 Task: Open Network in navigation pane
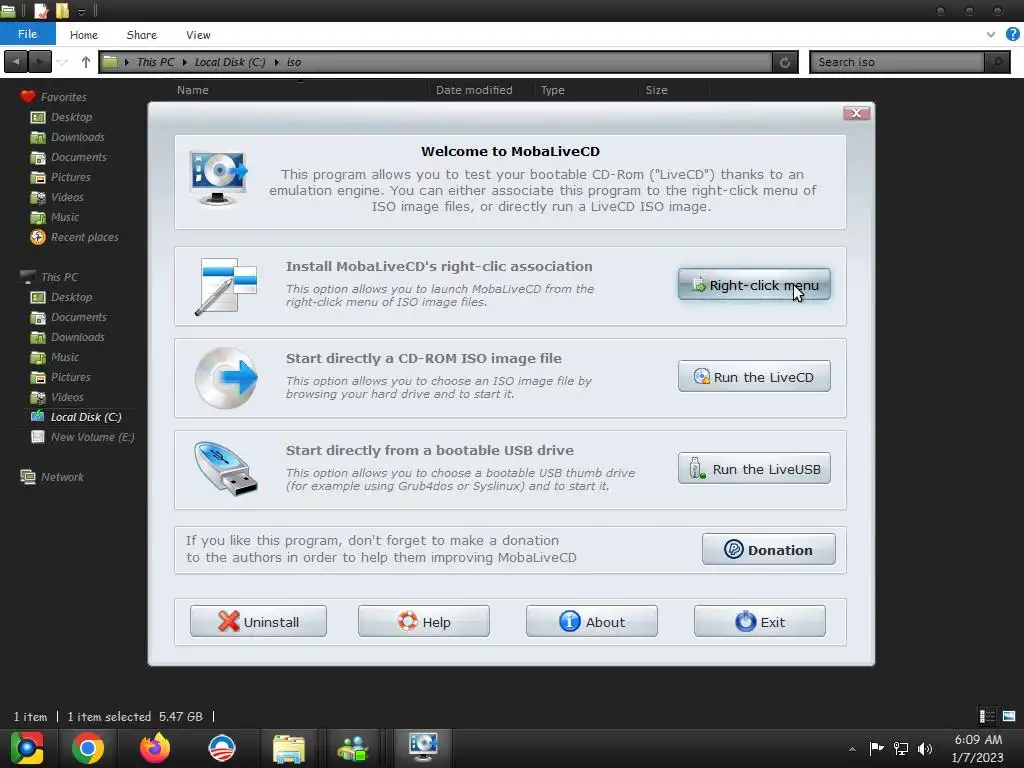pyautogui.click(x=62, y=477)
